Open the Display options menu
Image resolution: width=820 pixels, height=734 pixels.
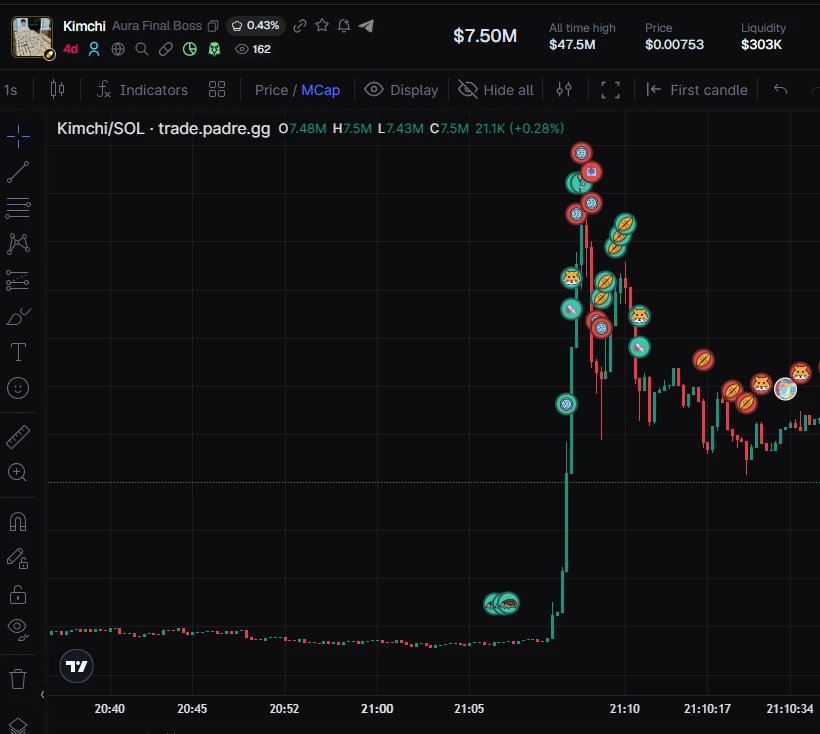[401, 90]
